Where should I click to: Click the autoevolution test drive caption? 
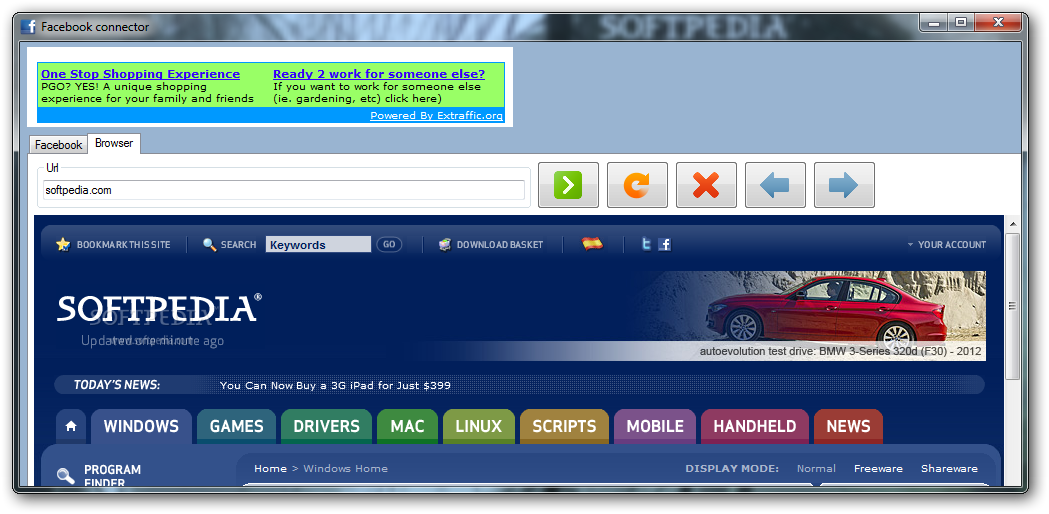coord(840,351)
